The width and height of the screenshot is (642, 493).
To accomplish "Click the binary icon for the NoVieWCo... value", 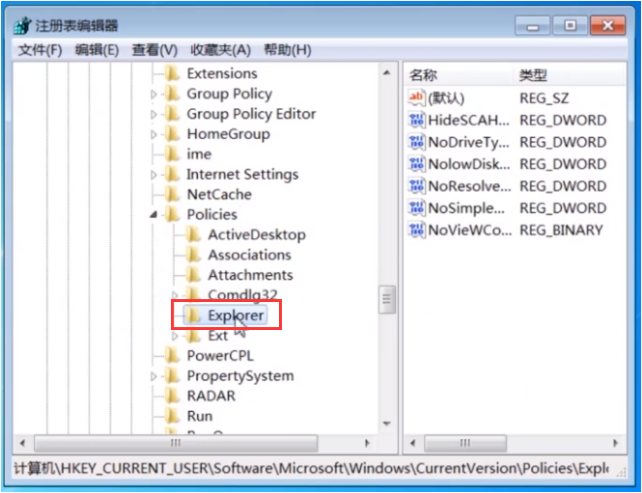I will pos(416,230).
